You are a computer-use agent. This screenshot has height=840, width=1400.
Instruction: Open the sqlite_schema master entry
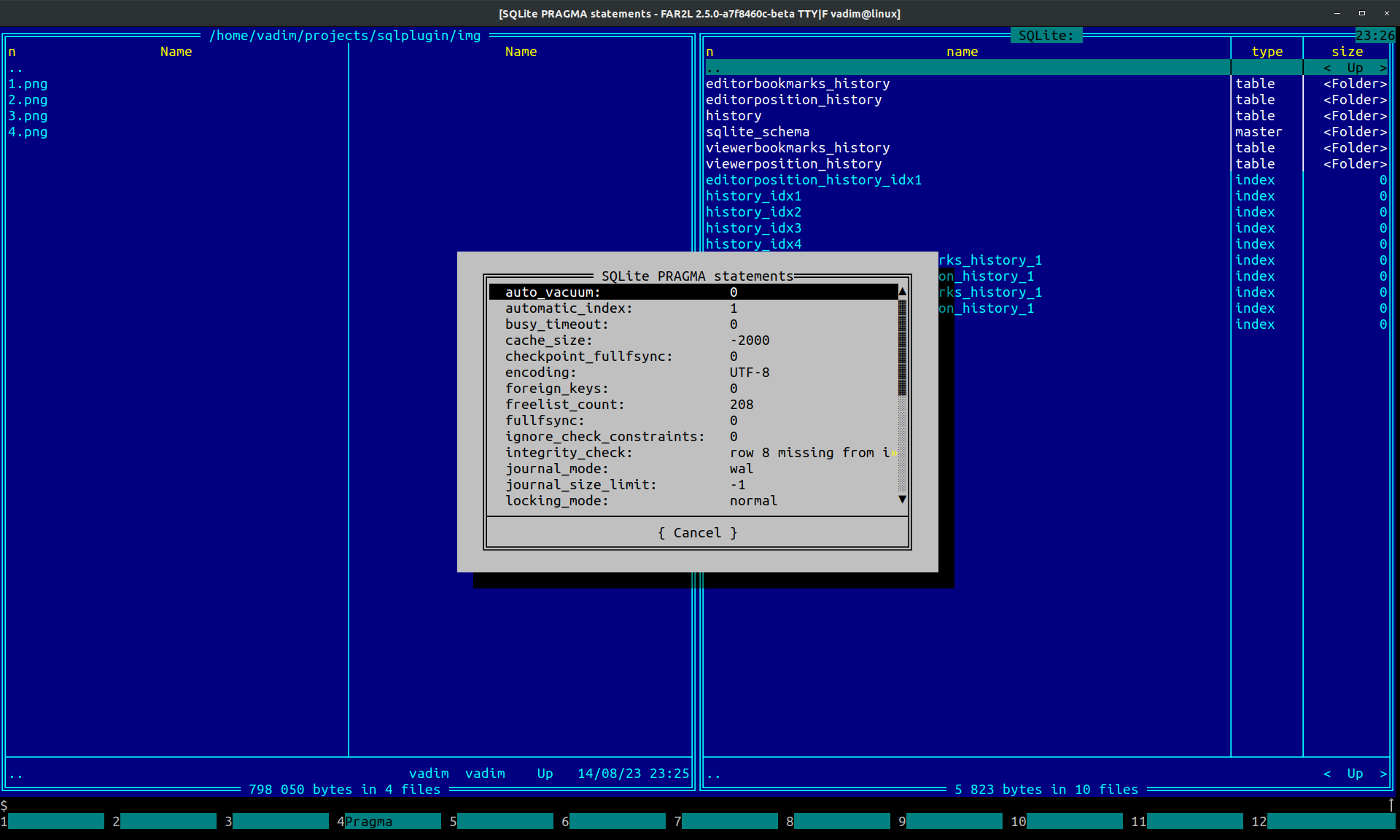coord(758,132)
